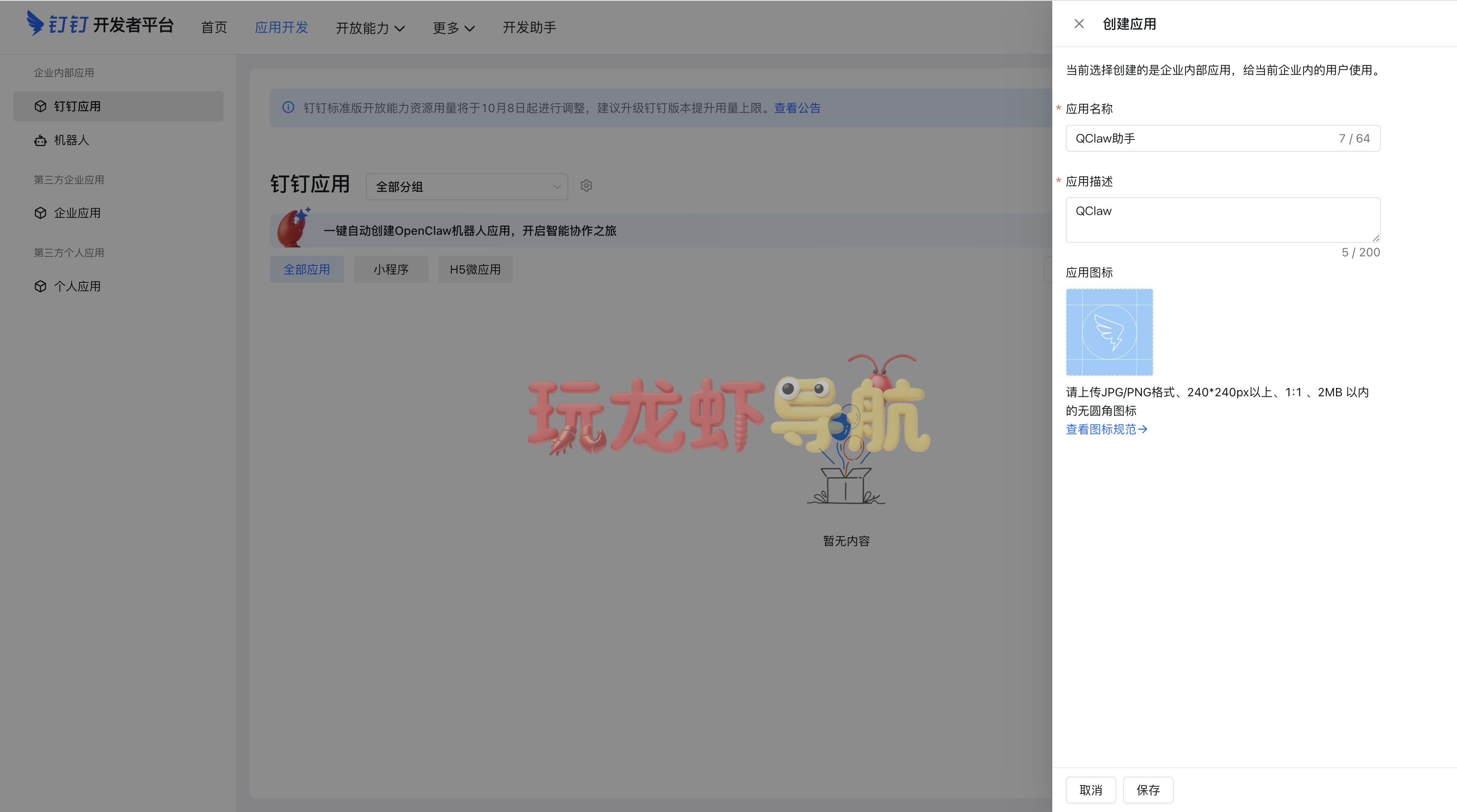The image size is (1457, 812).
Task: Close the 创建应用 panel with the X icon
Action: click(x=1078, y=24)
